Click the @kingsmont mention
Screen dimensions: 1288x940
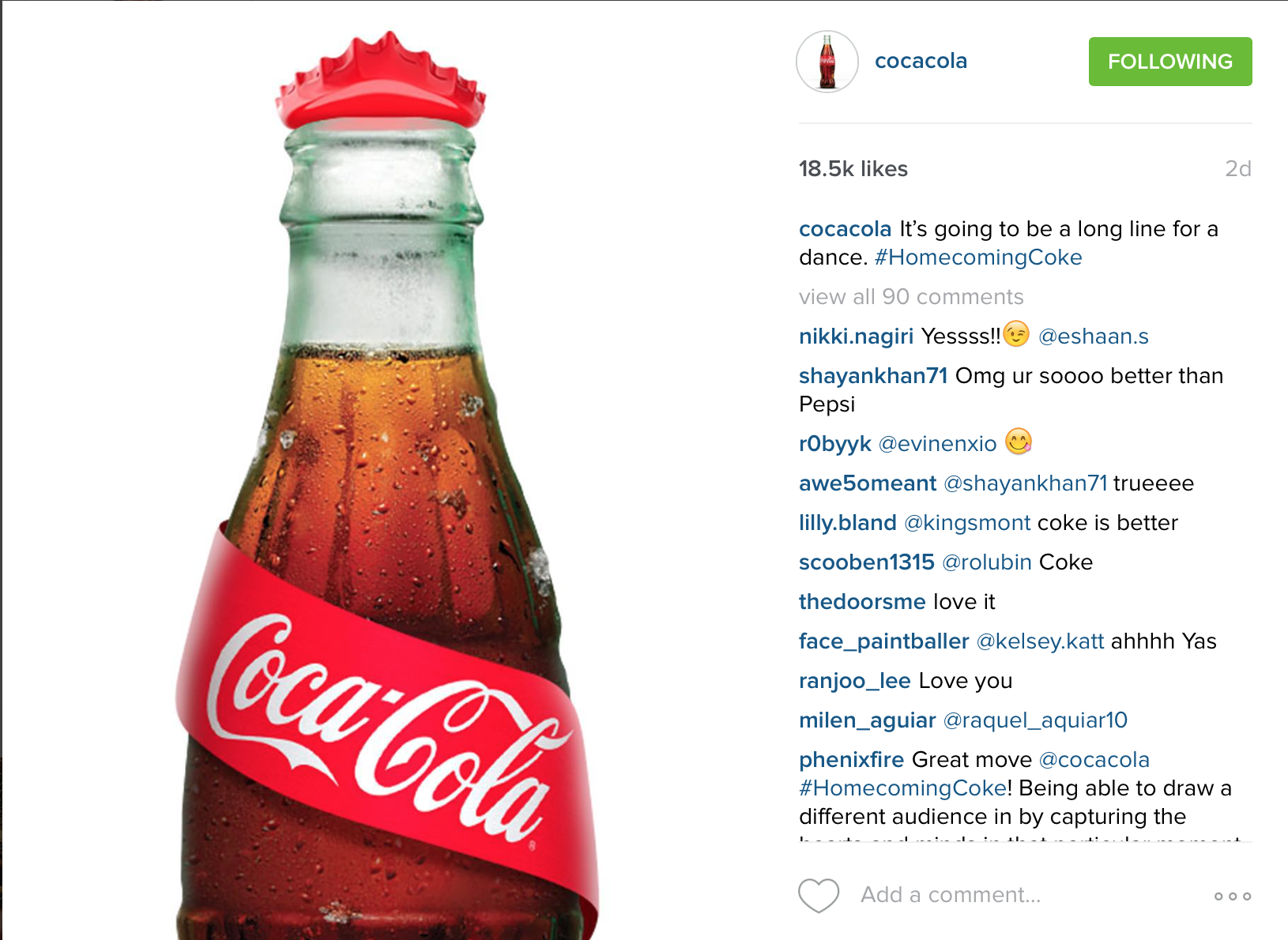click(967, 523)
